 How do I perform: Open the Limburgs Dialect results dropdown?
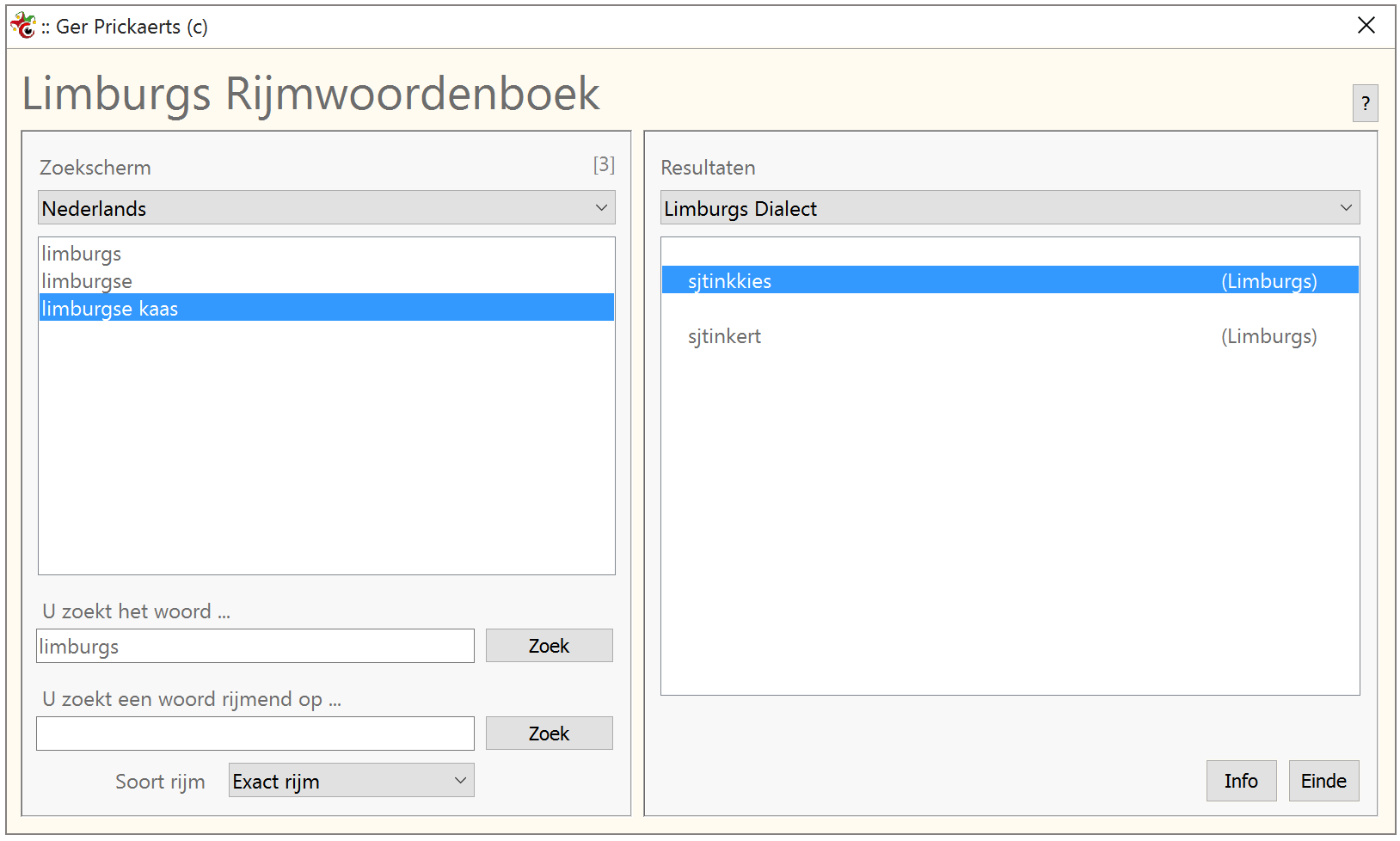coord(1010,208)
